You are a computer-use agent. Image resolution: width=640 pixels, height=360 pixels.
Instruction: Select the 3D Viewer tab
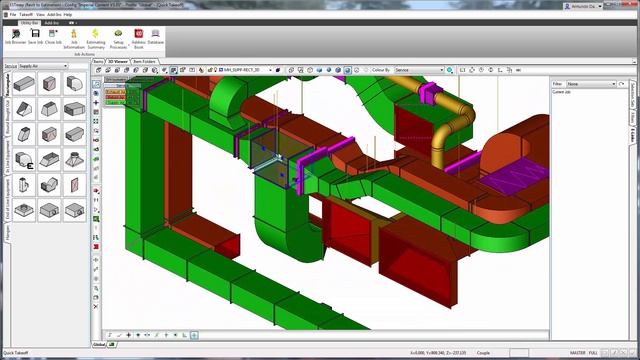tap(118, 61)
